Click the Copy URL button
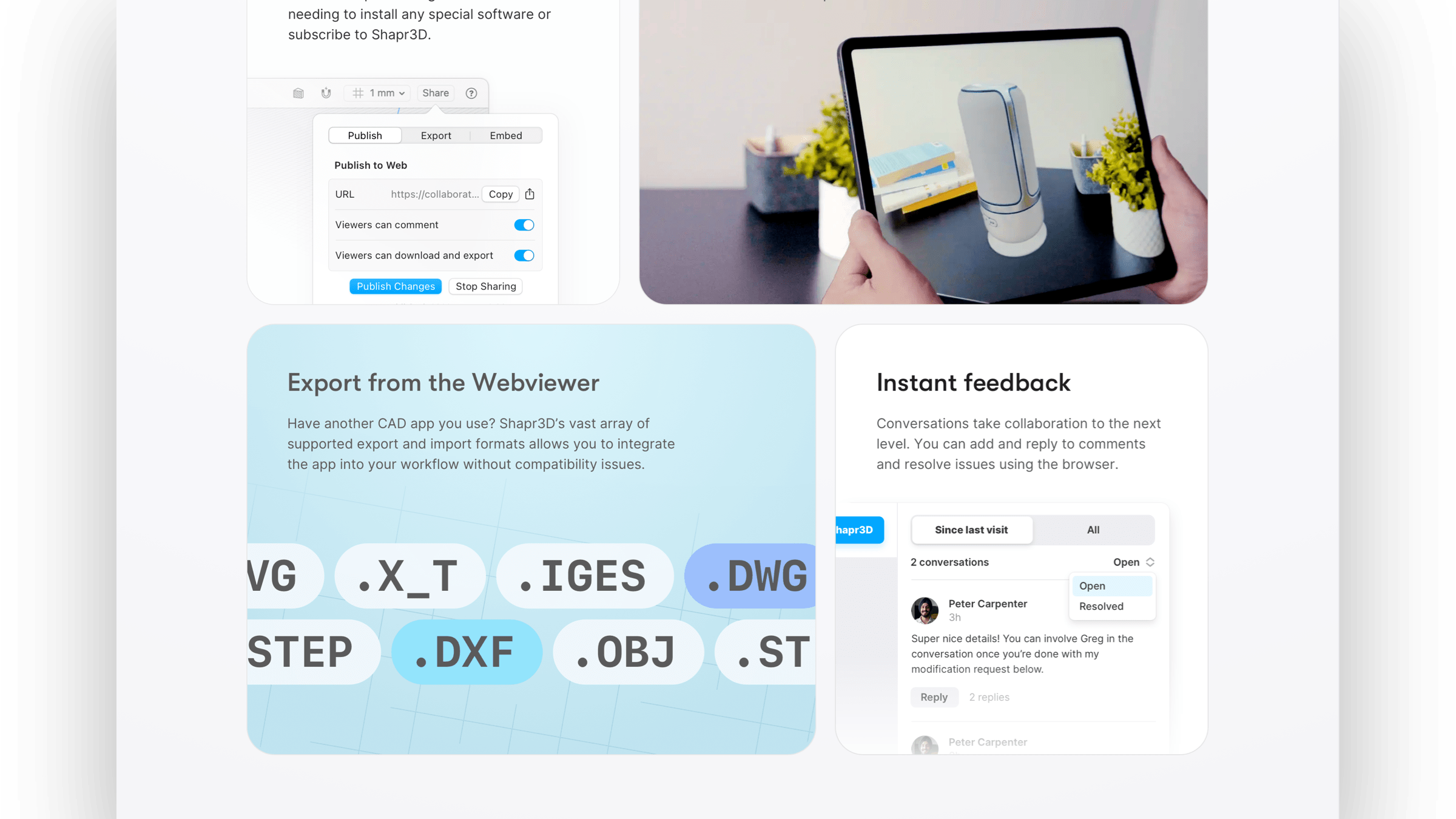The width and height of the screenshot is (1456, 819). coord(500,194)
